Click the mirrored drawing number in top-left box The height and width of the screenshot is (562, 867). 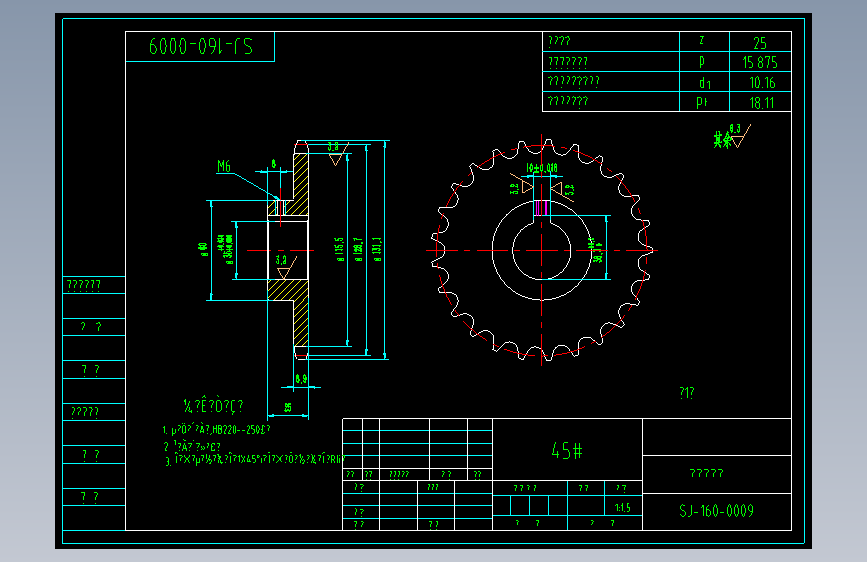[201, 46]
